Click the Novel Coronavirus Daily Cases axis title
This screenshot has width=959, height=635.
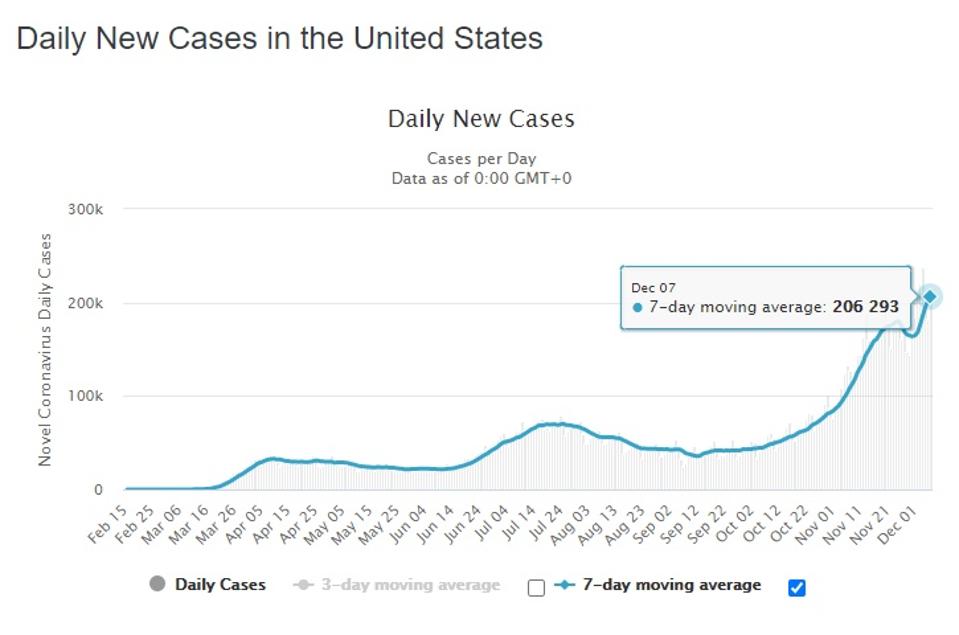point(45,349)
